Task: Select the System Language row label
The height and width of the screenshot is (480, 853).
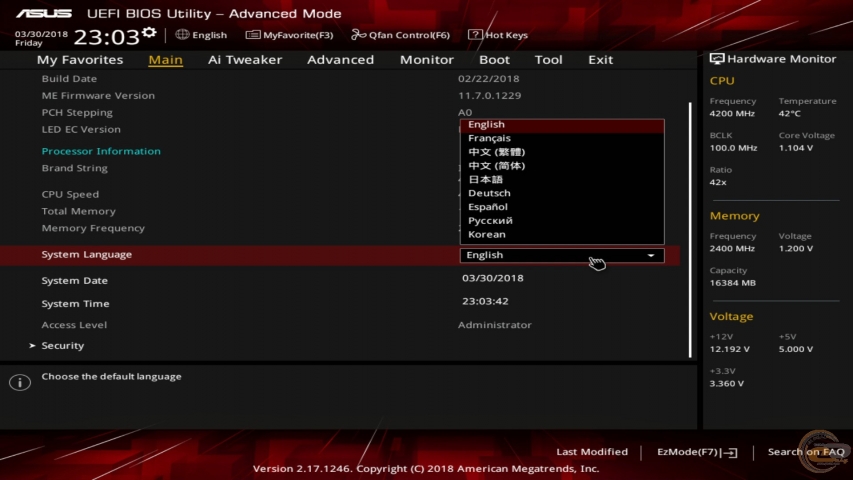Action: pos(86,254)
